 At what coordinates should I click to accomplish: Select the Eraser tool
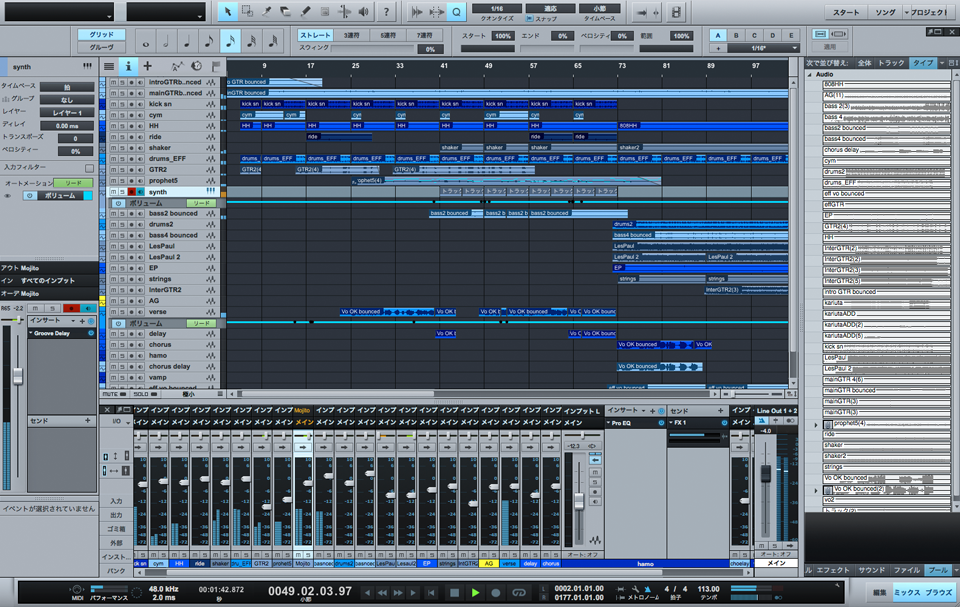286,12
